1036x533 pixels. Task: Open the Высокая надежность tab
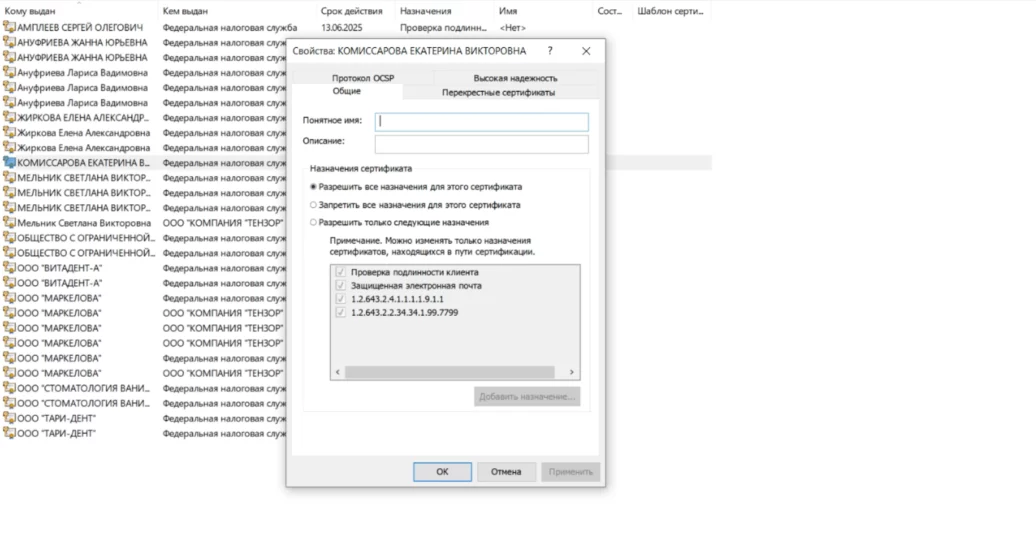click(515, 78)
